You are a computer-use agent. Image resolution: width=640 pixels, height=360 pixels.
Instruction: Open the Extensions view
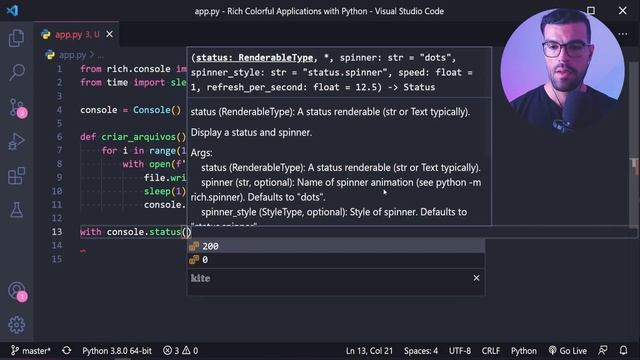16,176
